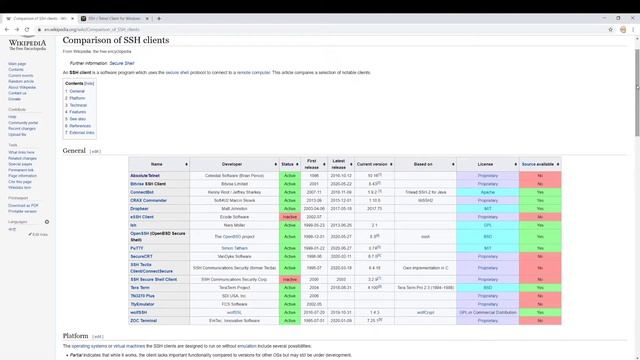Click the Apache license cell for ConnectBot
The width and height of the screenshot is (640, 360).
click(487, 192)
